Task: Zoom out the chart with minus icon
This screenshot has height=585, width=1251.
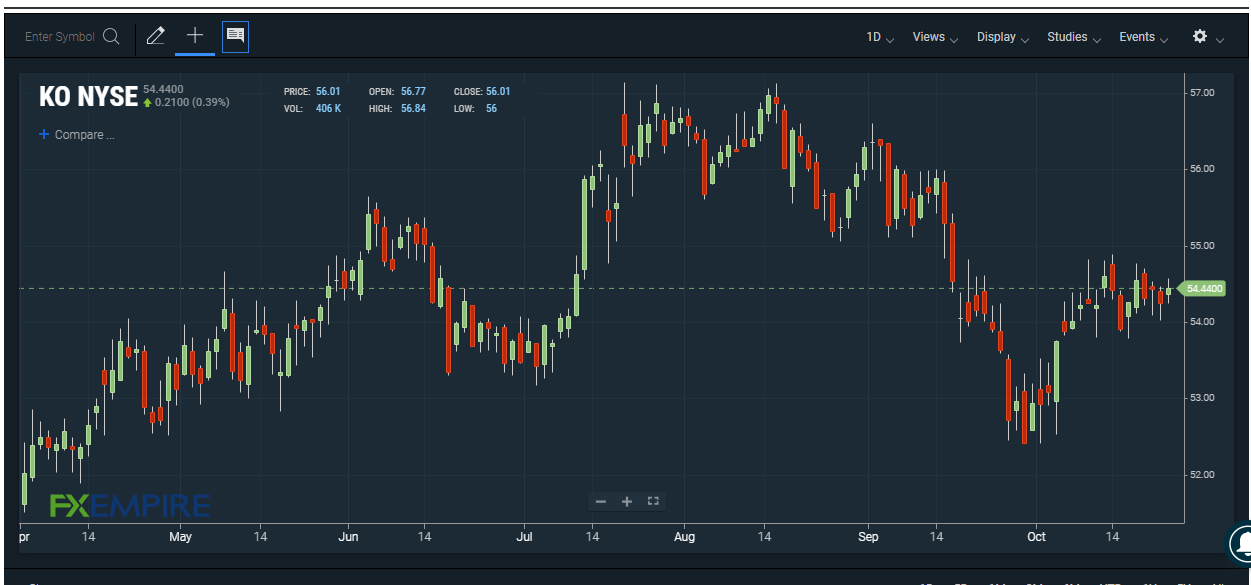Action: pos(600,501)
